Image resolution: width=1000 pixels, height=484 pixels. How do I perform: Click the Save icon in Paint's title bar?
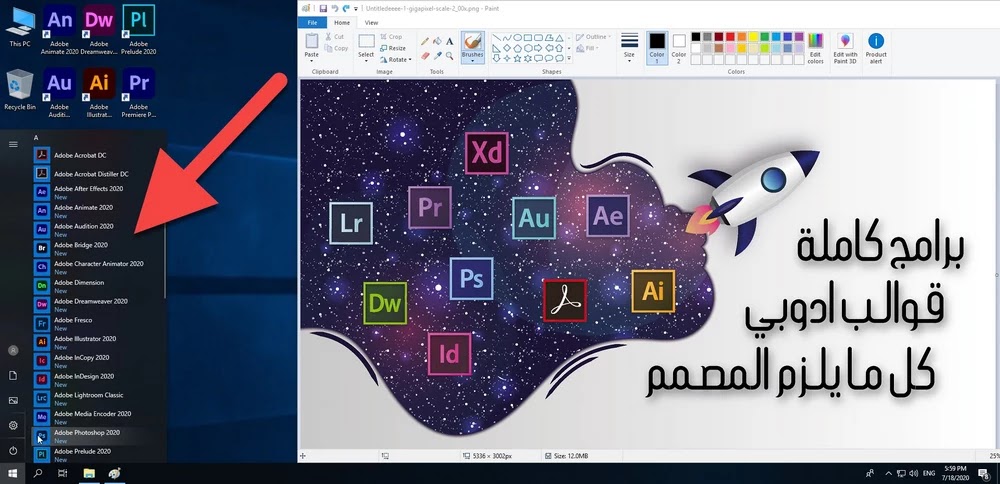(x=323, y=8)
